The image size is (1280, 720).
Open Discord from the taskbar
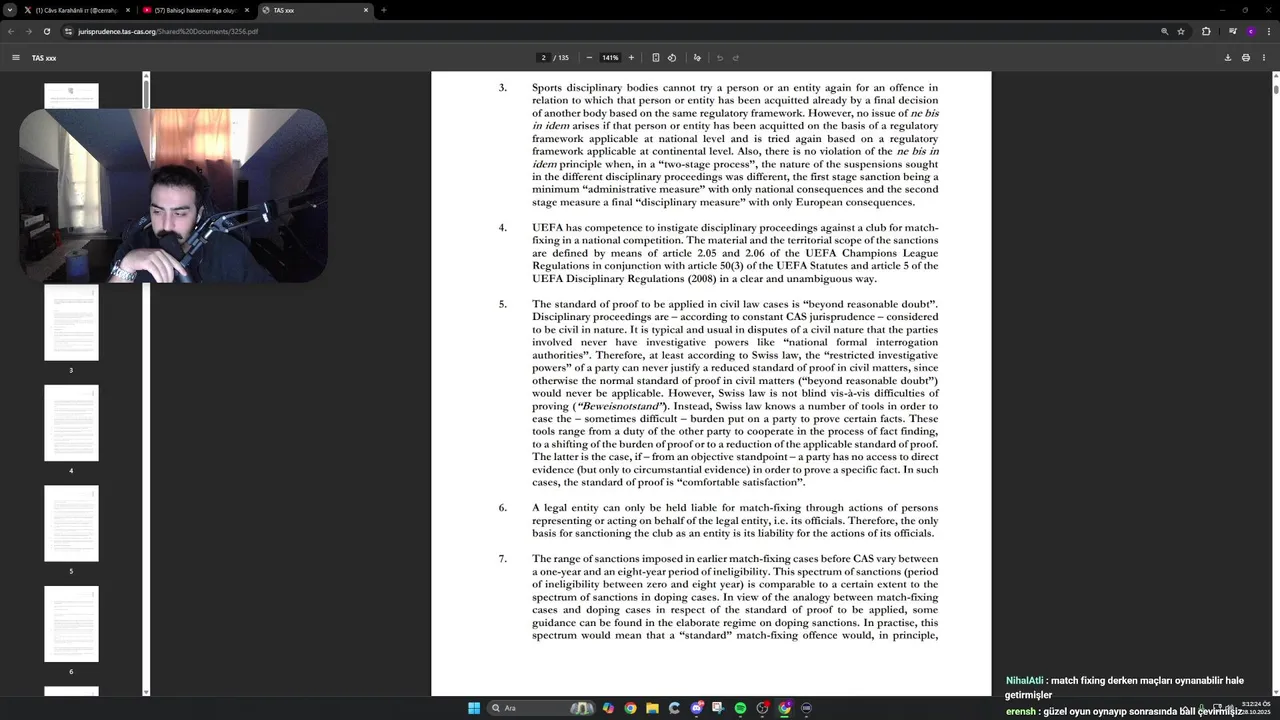(696, 708)
